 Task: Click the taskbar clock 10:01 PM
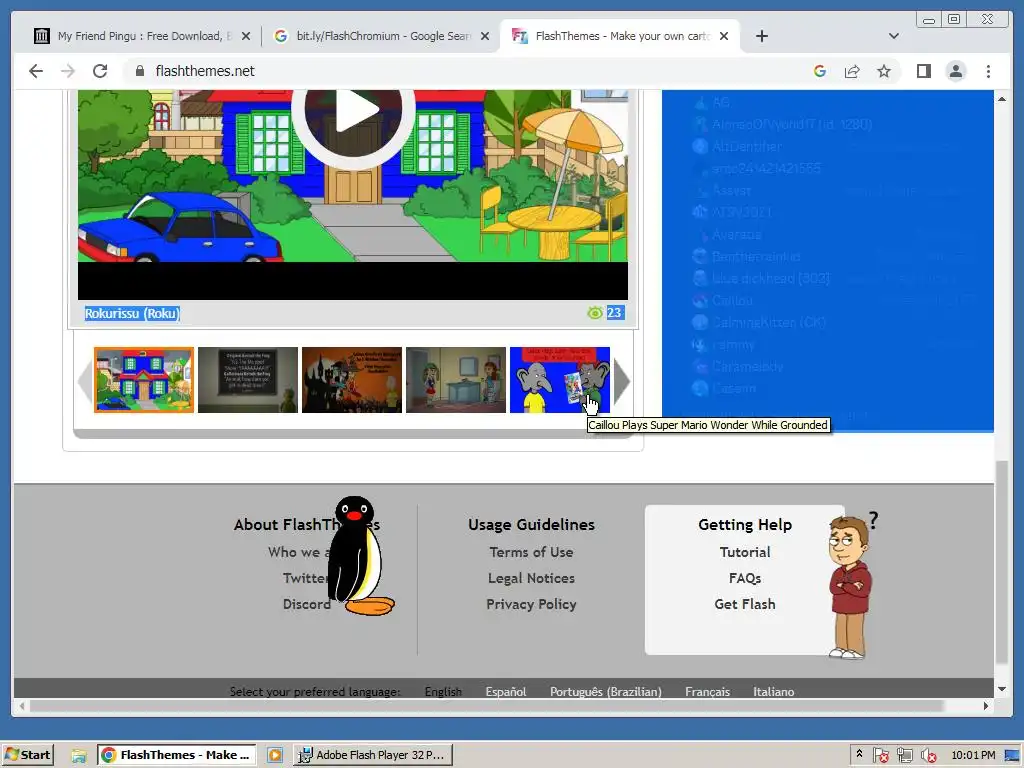[x=973, y=755]
